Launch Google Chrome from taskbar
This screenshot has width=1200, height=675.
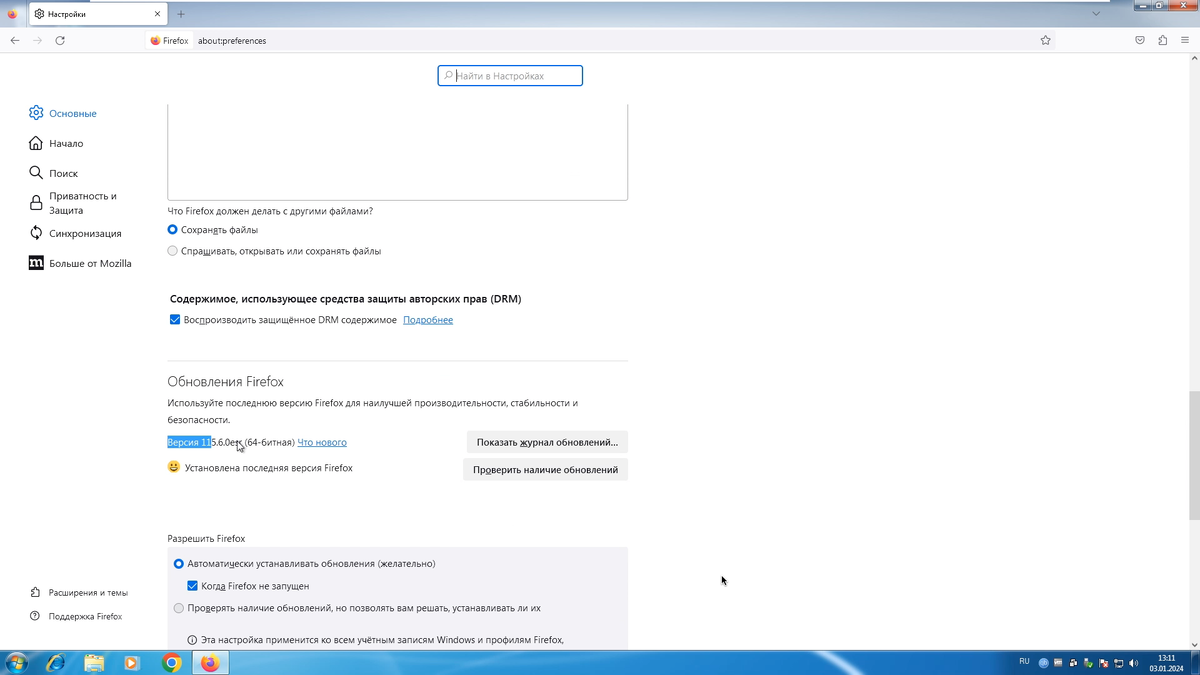[x=172, y=663]
